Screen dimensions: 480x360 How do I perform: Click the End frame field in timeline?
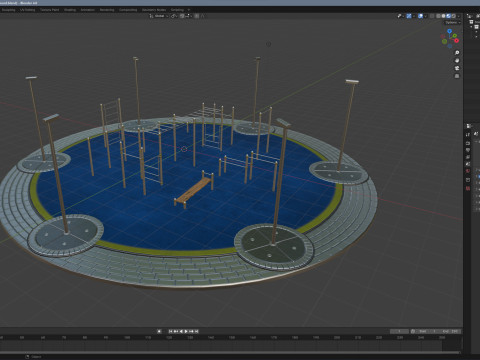click(450, 331)
